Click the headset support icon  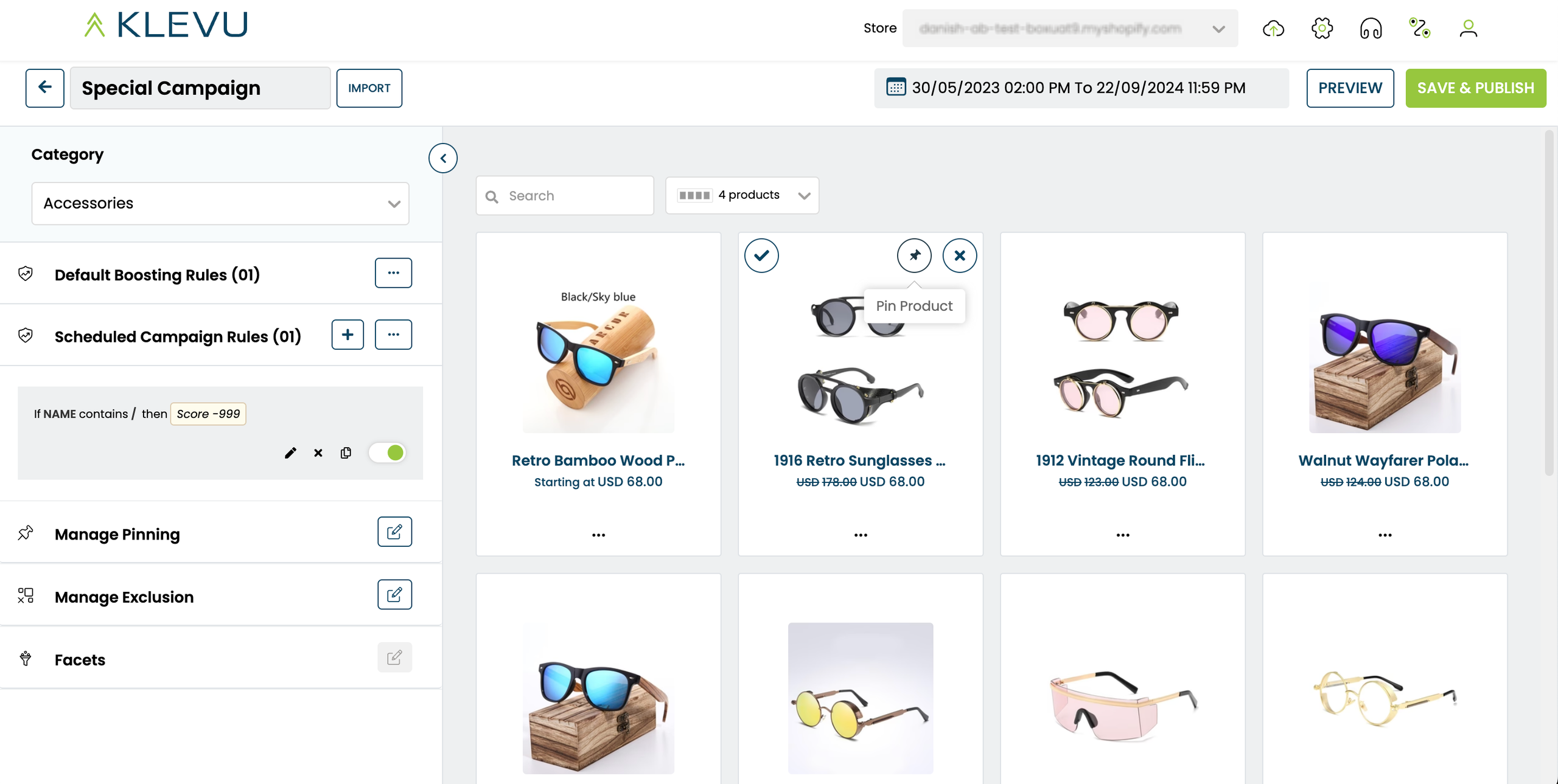pyautogui.click(x=1371, y=29)
